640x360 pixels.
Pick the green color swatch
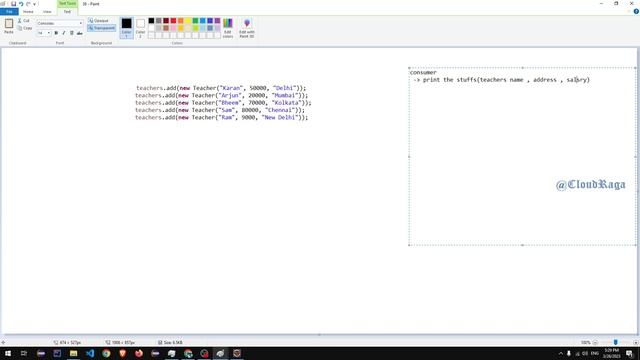(196, 20)
